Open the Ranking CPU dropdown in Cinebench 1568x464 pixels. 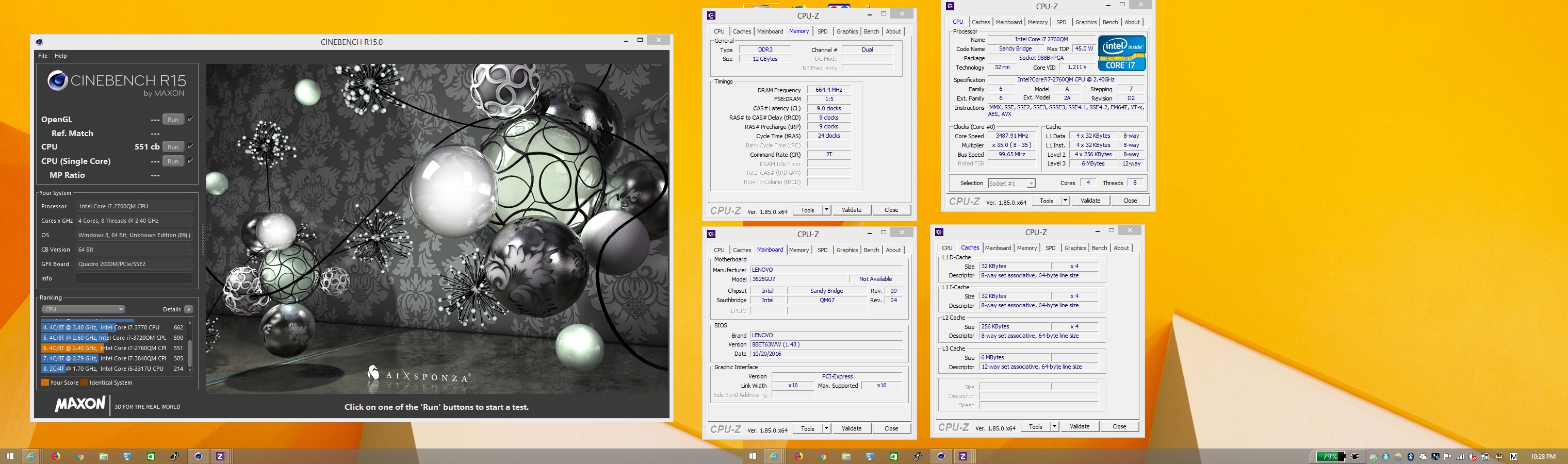click(84, 309)
